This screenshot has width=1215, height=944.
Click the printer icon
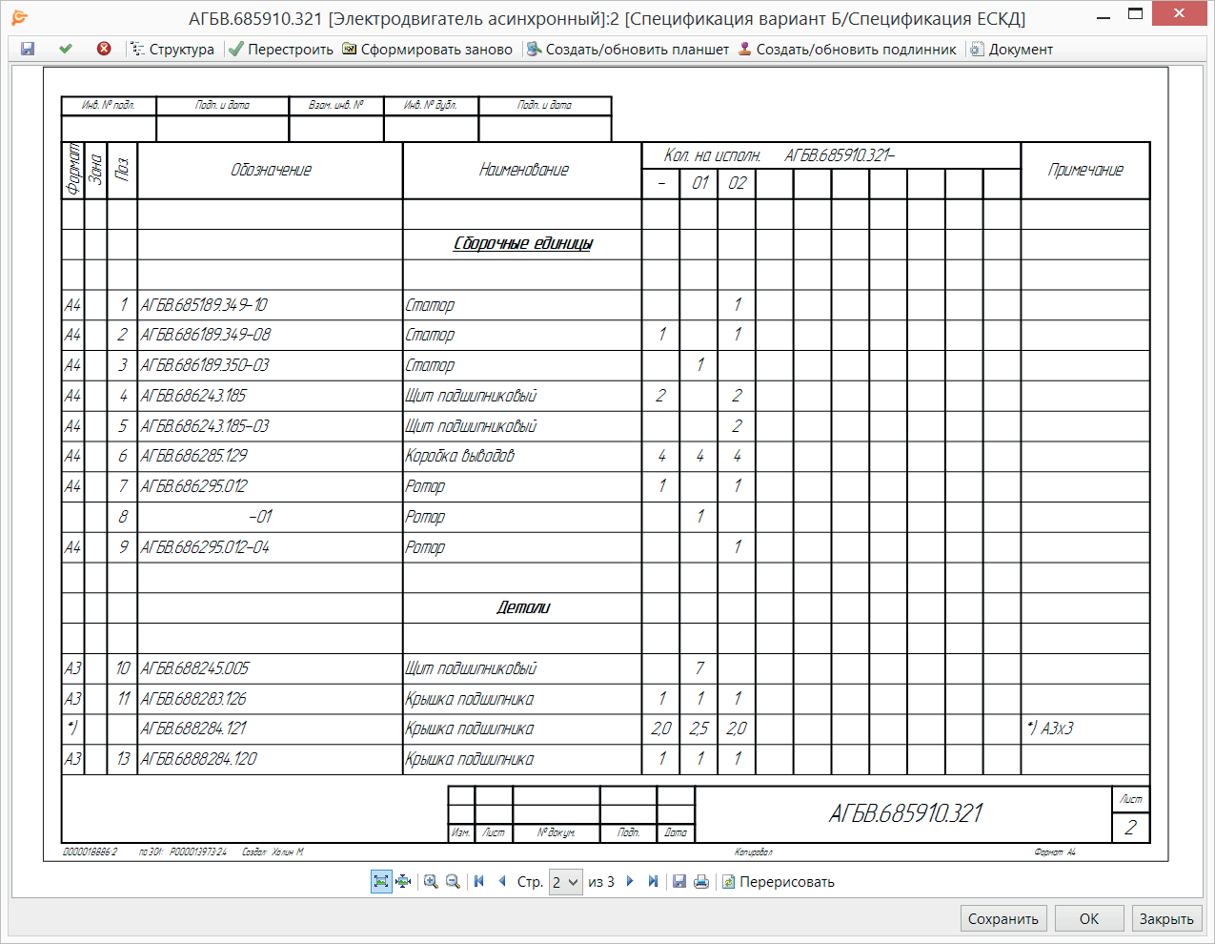(701, 881)
